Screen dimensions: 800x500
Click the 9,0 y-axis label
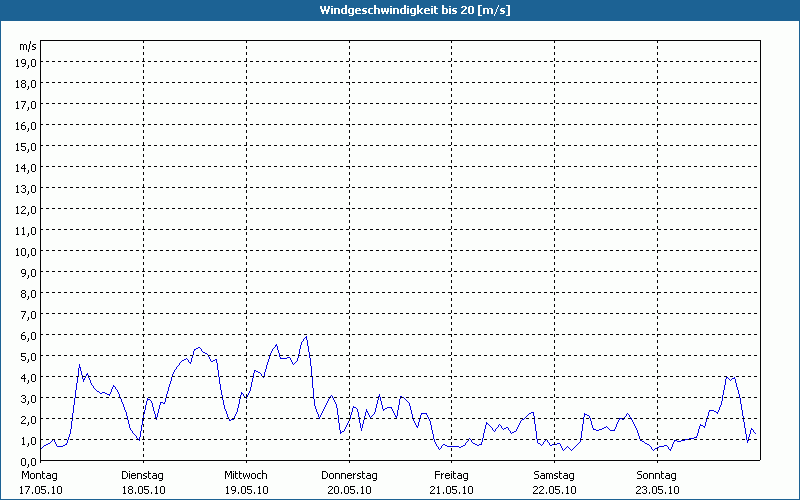click(x=29, y=272)
